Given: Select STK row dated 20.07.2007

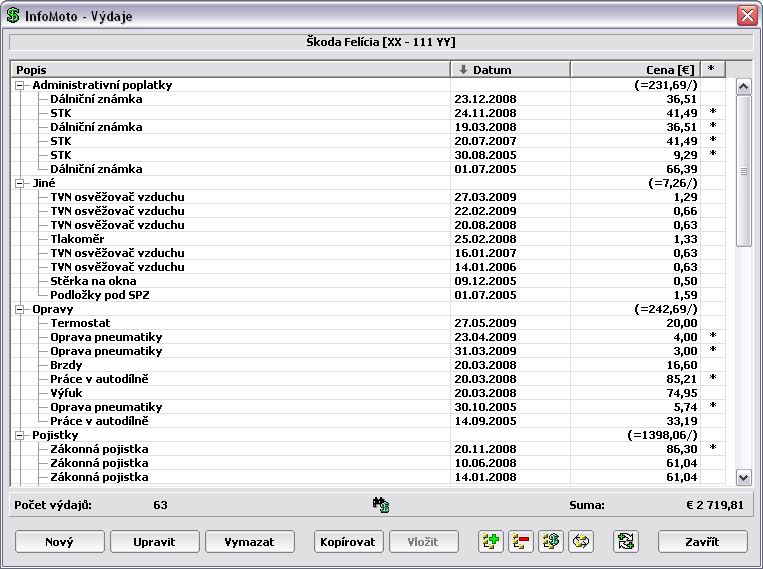Looking at the screenshot, I should pos(368,141).
